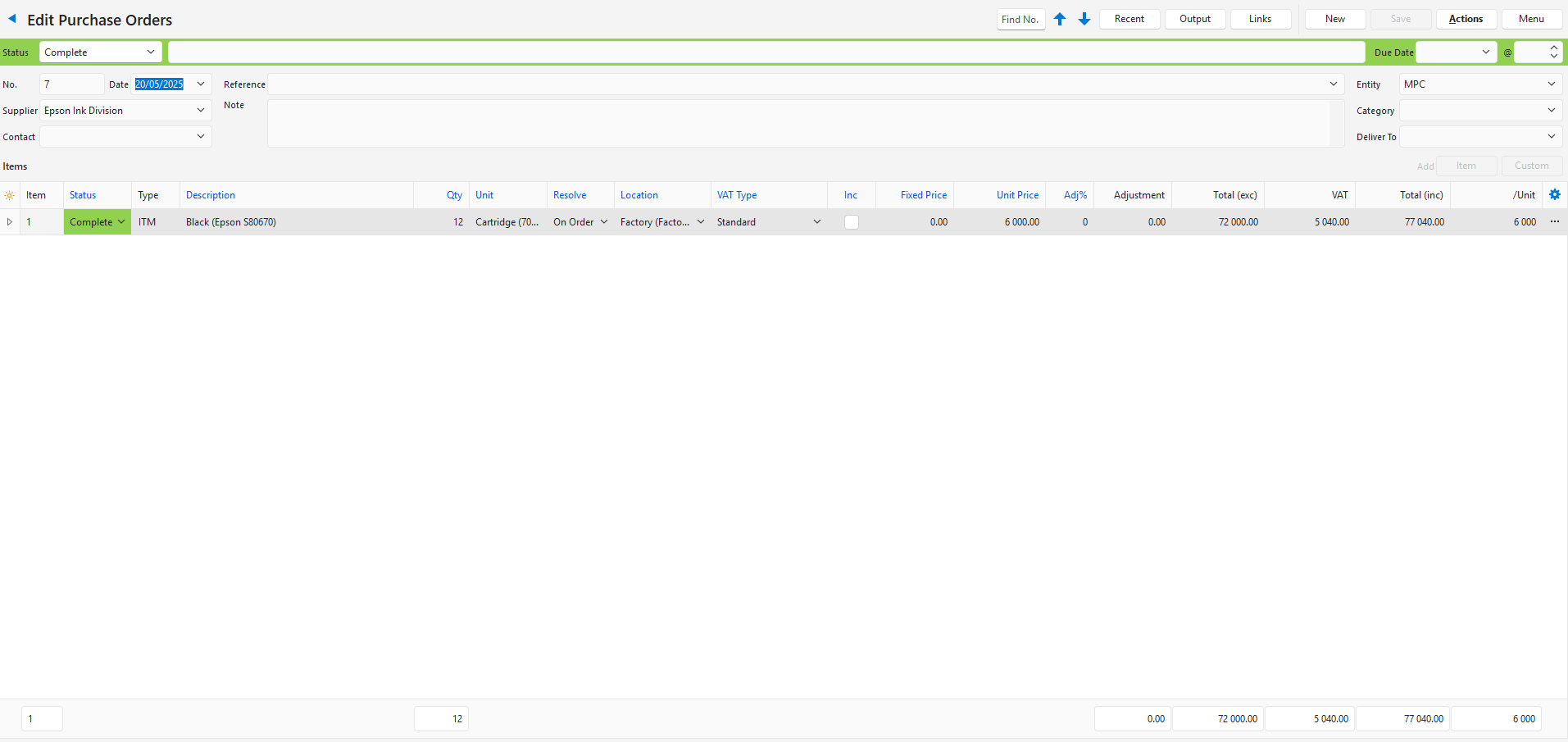Image resolution: width=1568 pixels, height=742 pixels.
Task: Open the Menu button in toolbar
Action: click(1531, 19)
